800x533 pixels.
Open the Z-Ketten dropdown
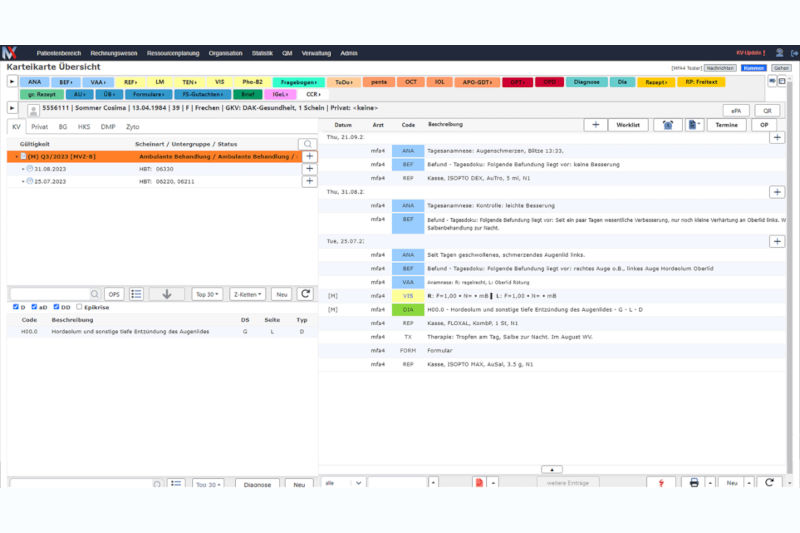click(246, 294)
